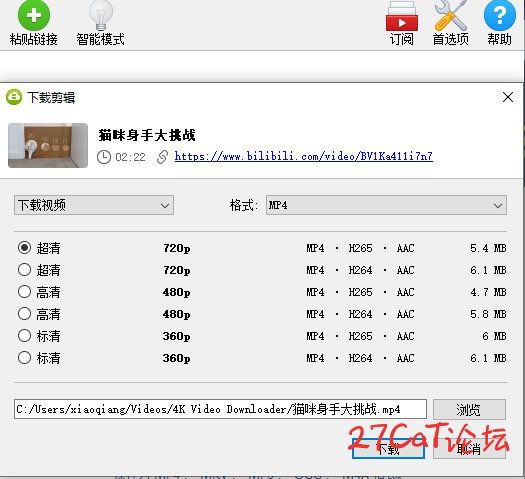525x479 pixels.
Task: Select the 480p H265 4.7 MB option
Action: tap(24, 292)
